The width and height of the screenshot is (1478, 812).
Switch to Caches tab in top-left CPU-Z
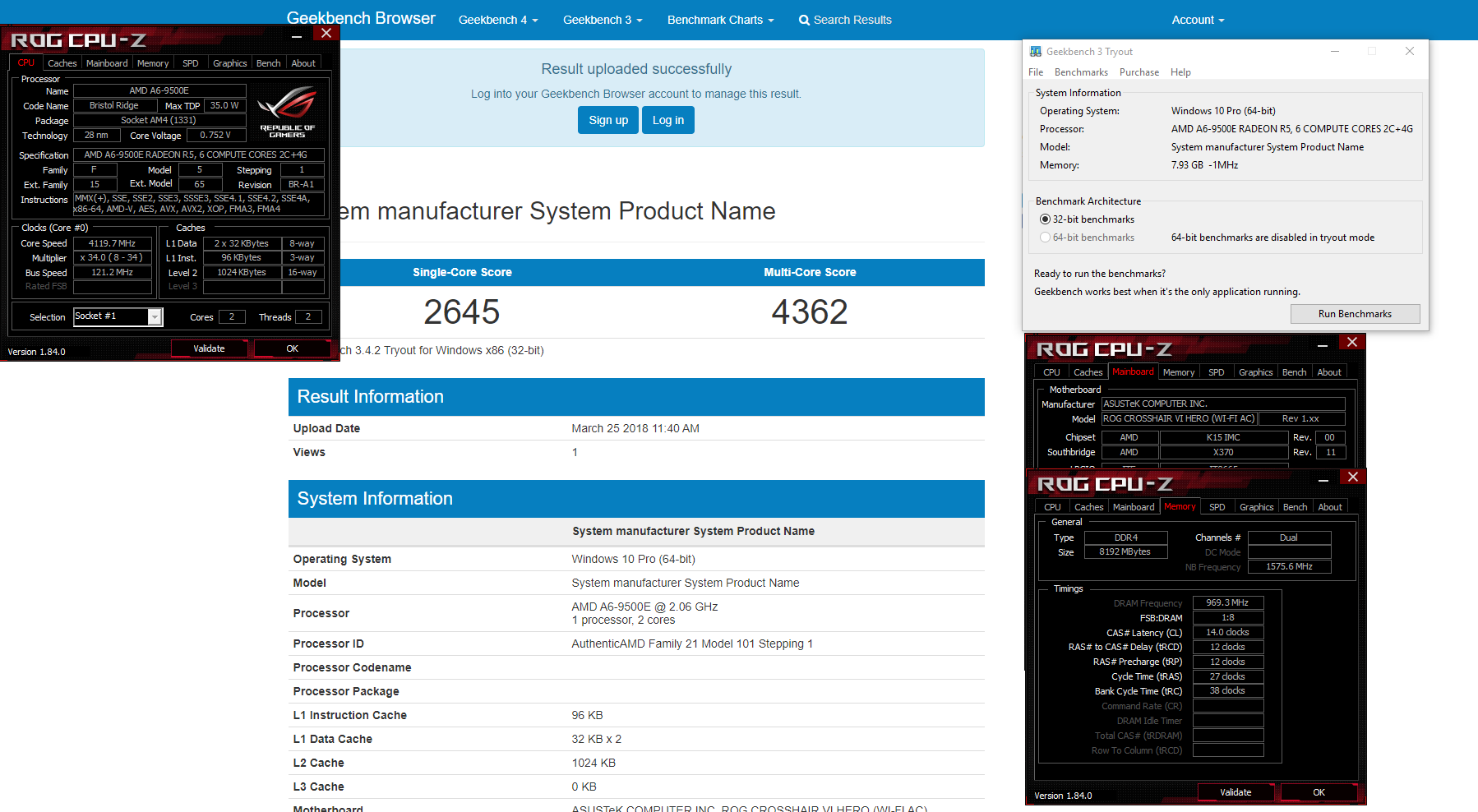tap(62, 63)
